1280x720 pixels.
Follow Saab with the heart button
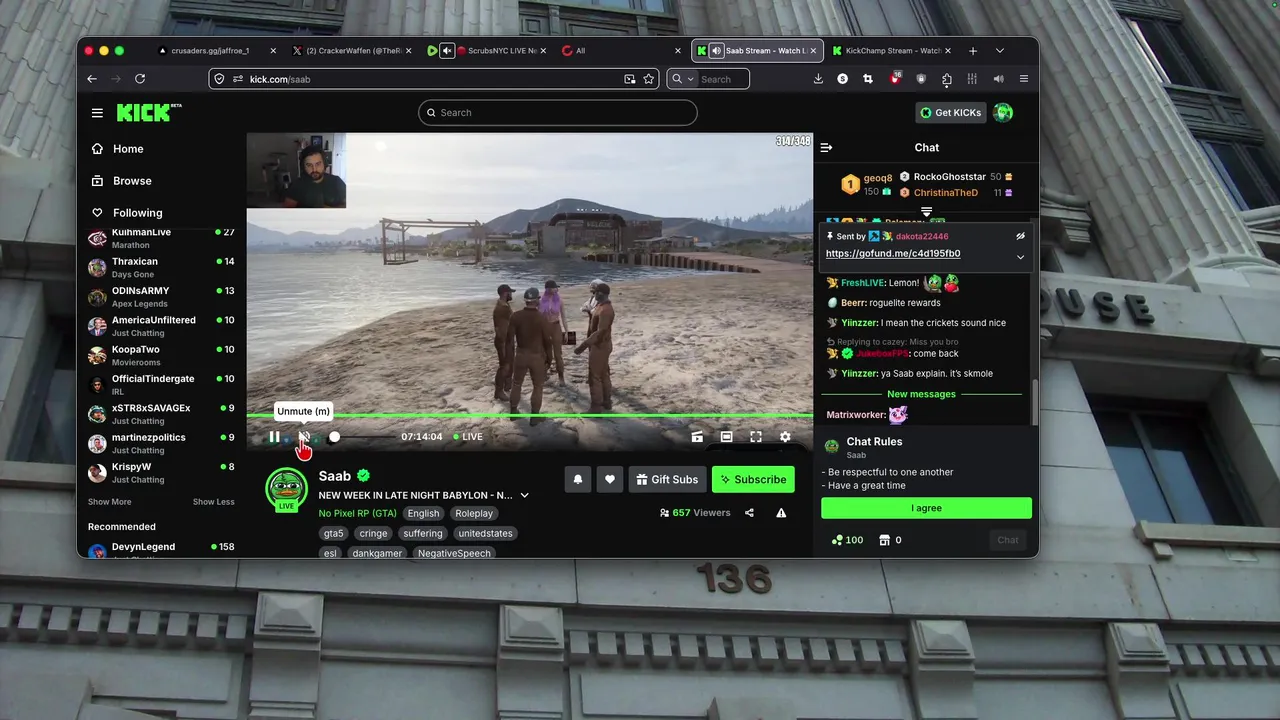click(610, 479)
